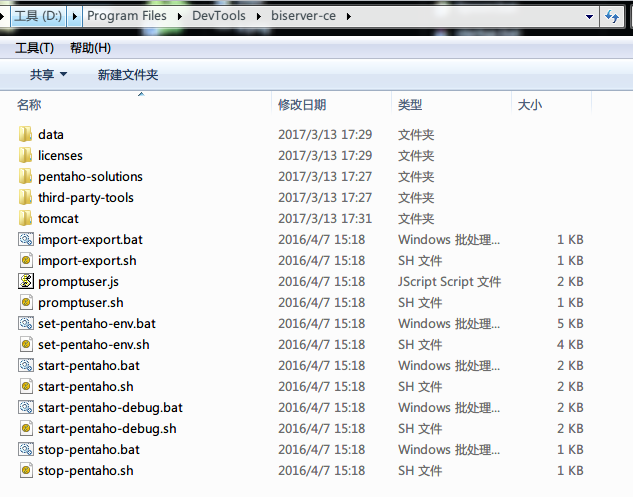Viewport: 633px width, 497px height.
Task: Select the licenses folder name
Action: (x=60, y=155)
